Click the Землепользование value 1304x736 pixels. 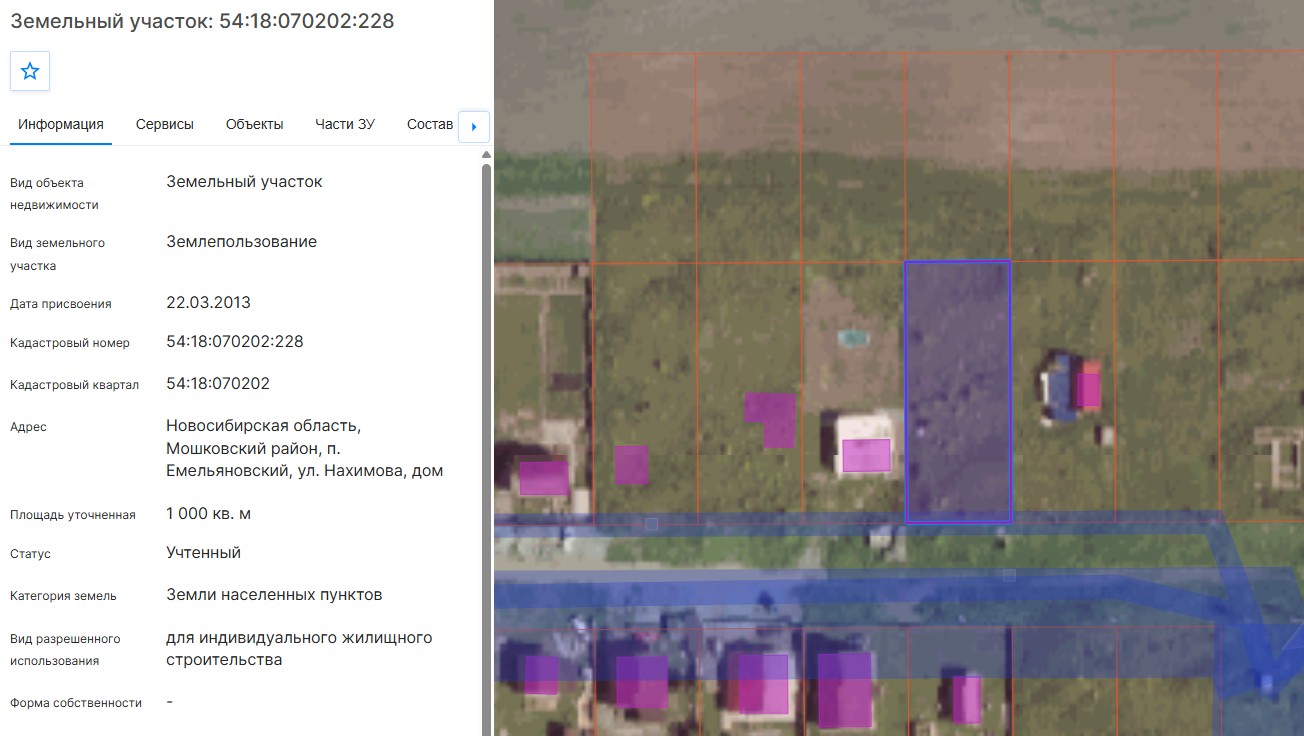pyautogui.click(x=241, y=242)
